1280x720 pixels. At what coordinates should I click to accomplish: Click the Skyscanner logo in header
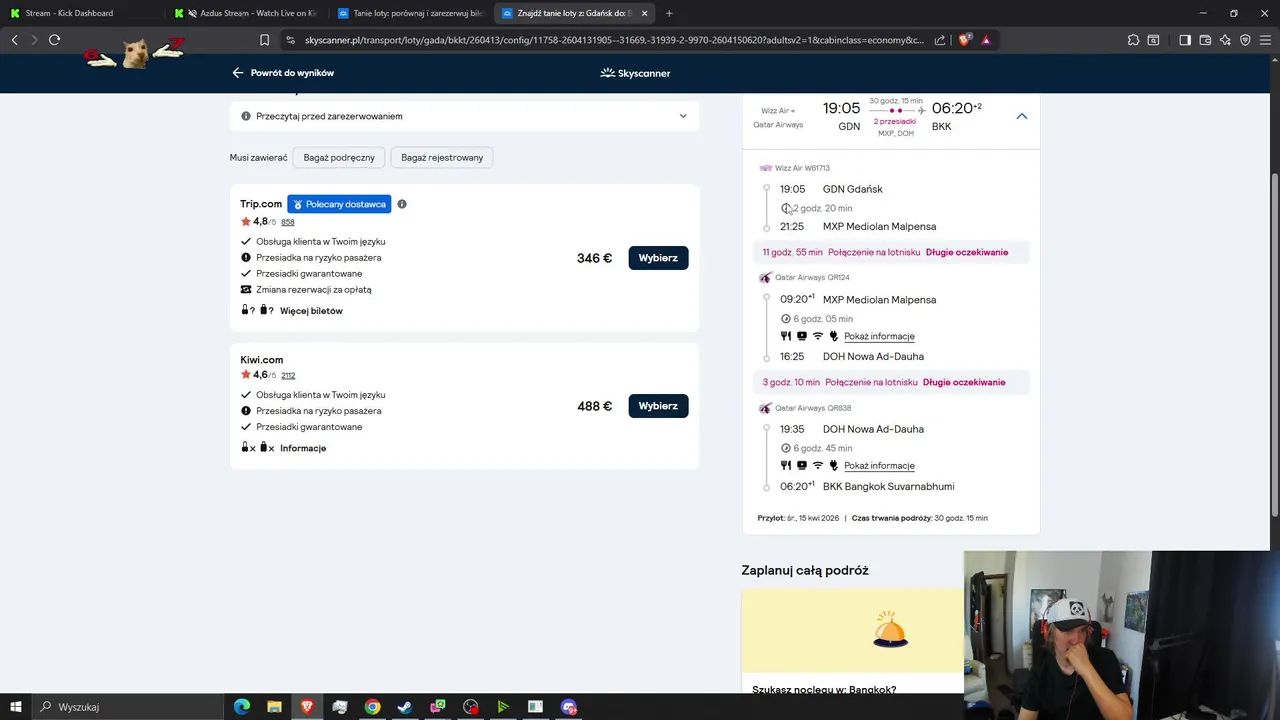(x=635, y=73)
